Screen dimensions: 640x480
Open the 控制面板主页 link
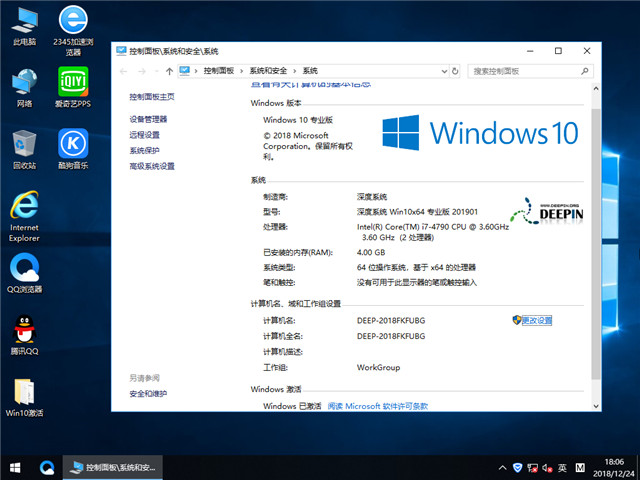pyautogui.click(x=152, y=97)
